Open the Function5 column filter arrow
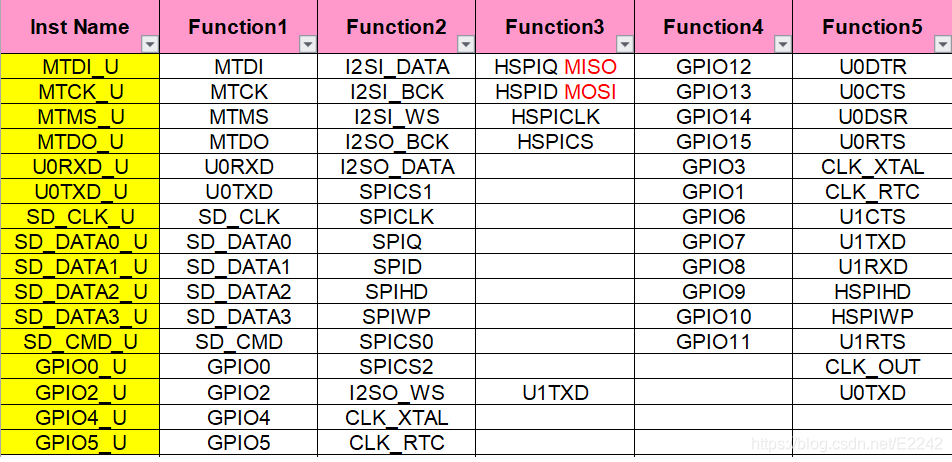Screen dimensions: 952x462 tap(942, 44)
